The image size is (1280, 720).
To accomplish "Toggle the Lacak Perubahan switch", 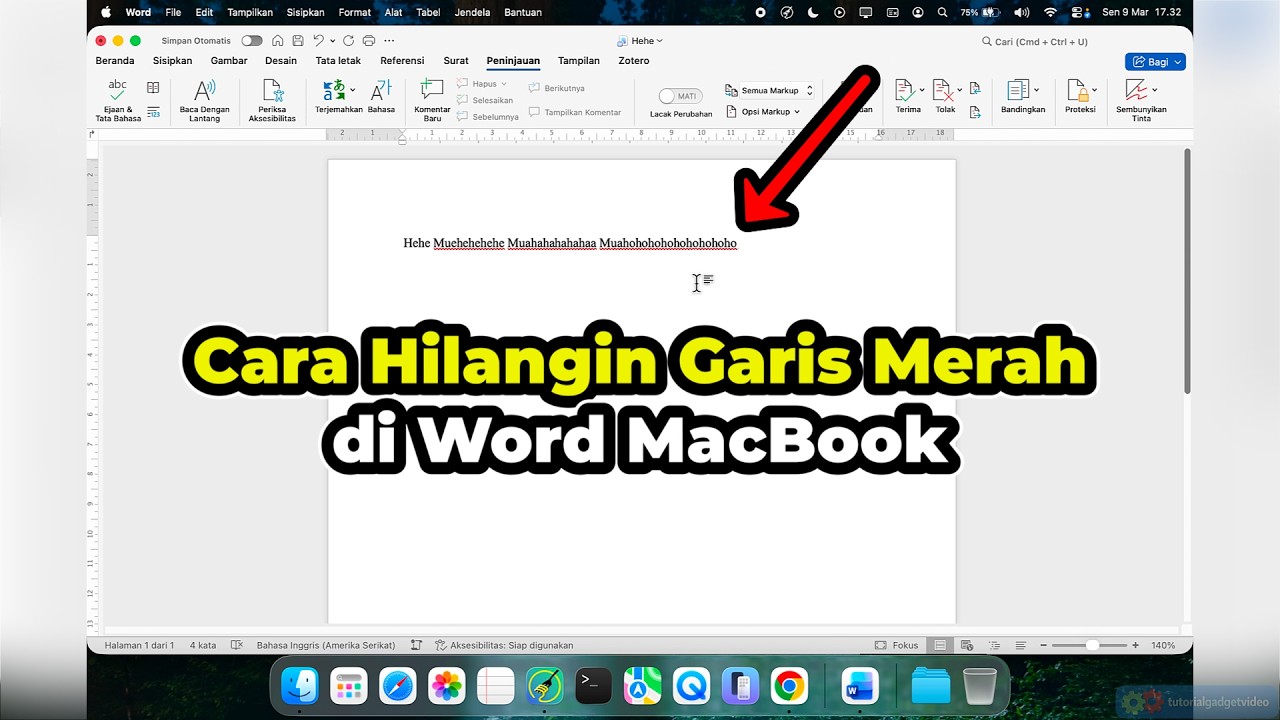I will click(681, 96).
